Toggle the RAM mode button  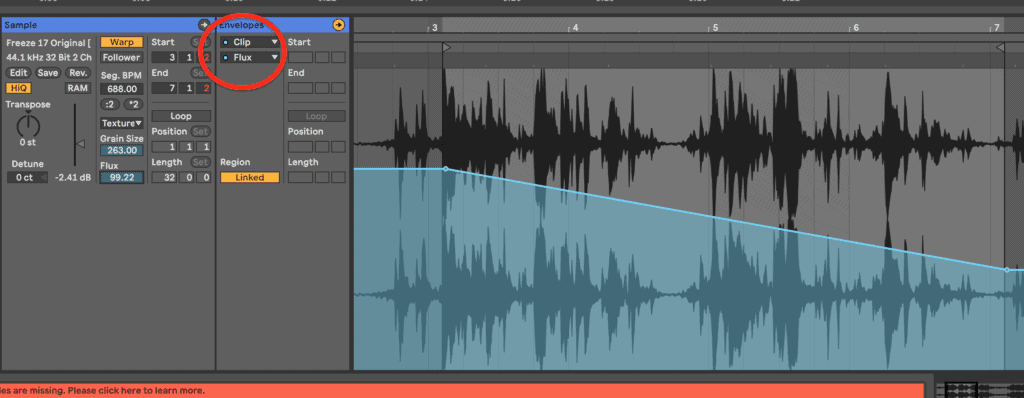tap(78, 88)
